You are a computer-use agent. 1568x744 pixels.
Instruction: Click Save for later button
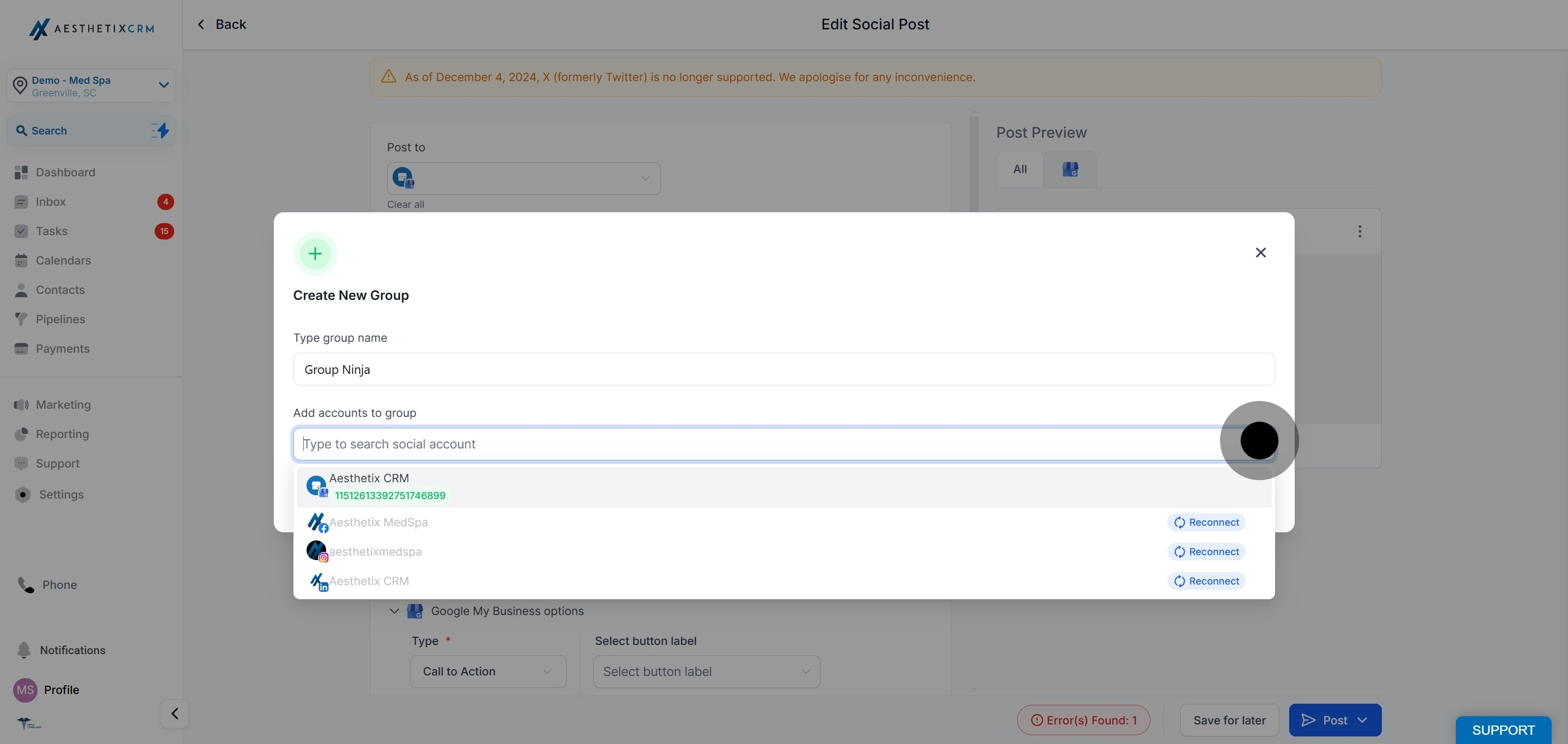[x=1229, y=720]
